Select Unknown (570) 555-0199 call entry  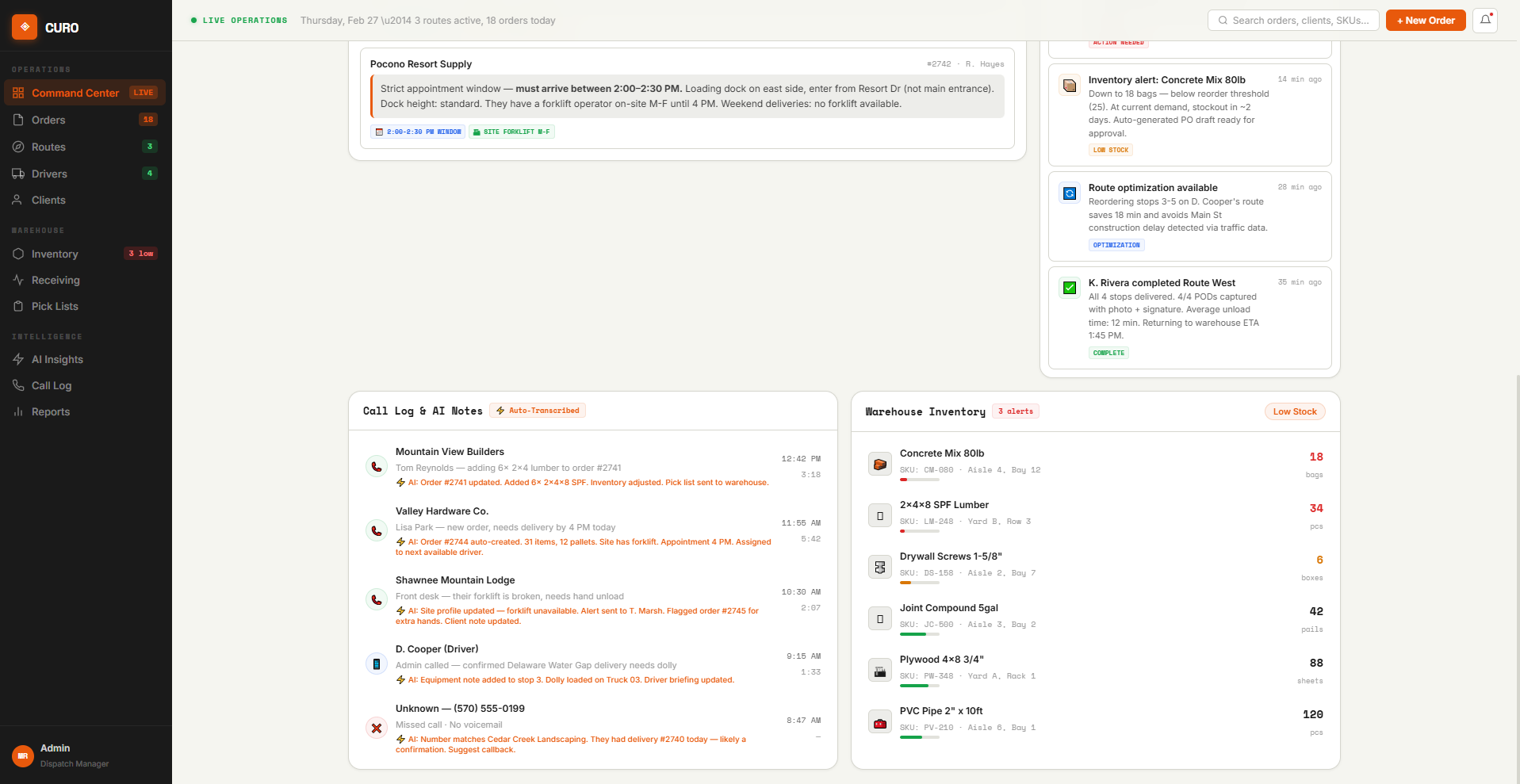coord(592,729)
